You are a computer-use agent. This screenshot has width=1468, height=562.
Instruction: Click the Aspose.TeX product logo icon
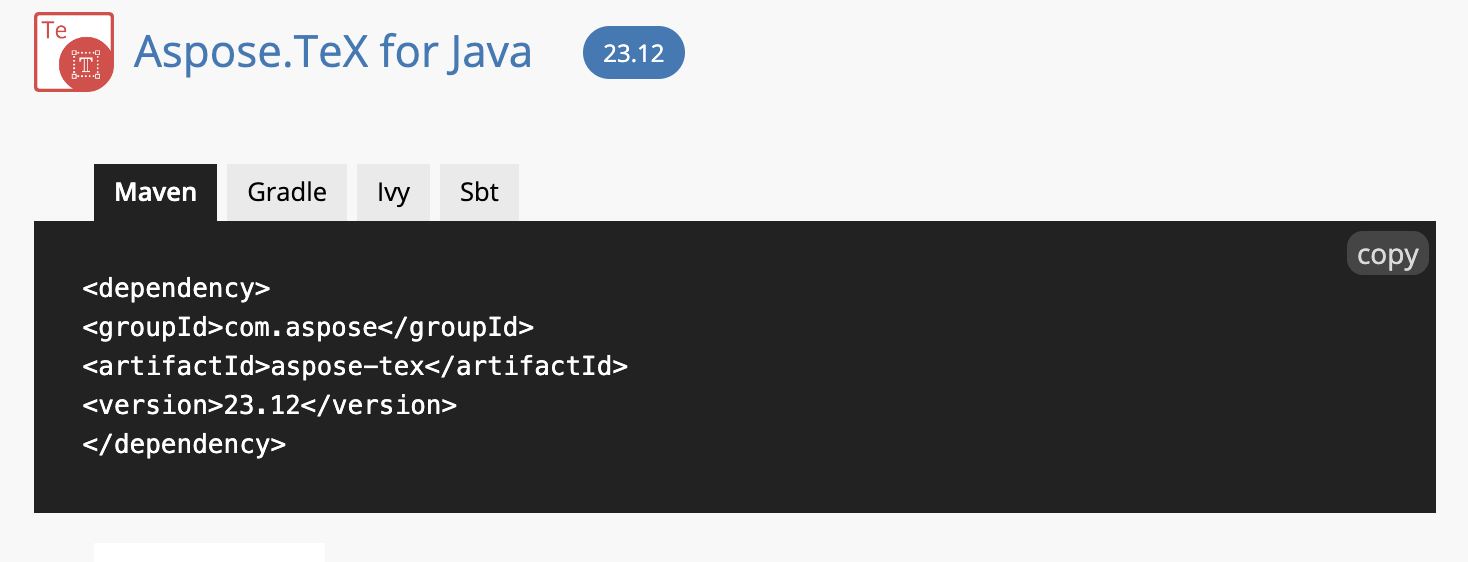point(73,52)
